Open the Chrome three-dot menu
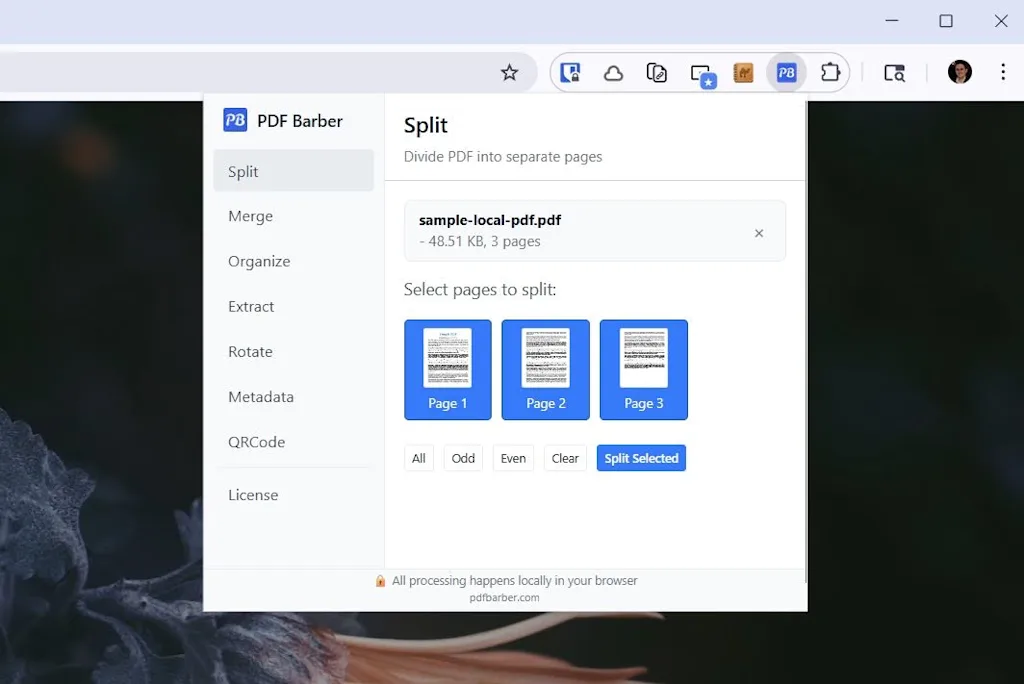This screenshot has height=684, width=1024. pos(1002,72)
